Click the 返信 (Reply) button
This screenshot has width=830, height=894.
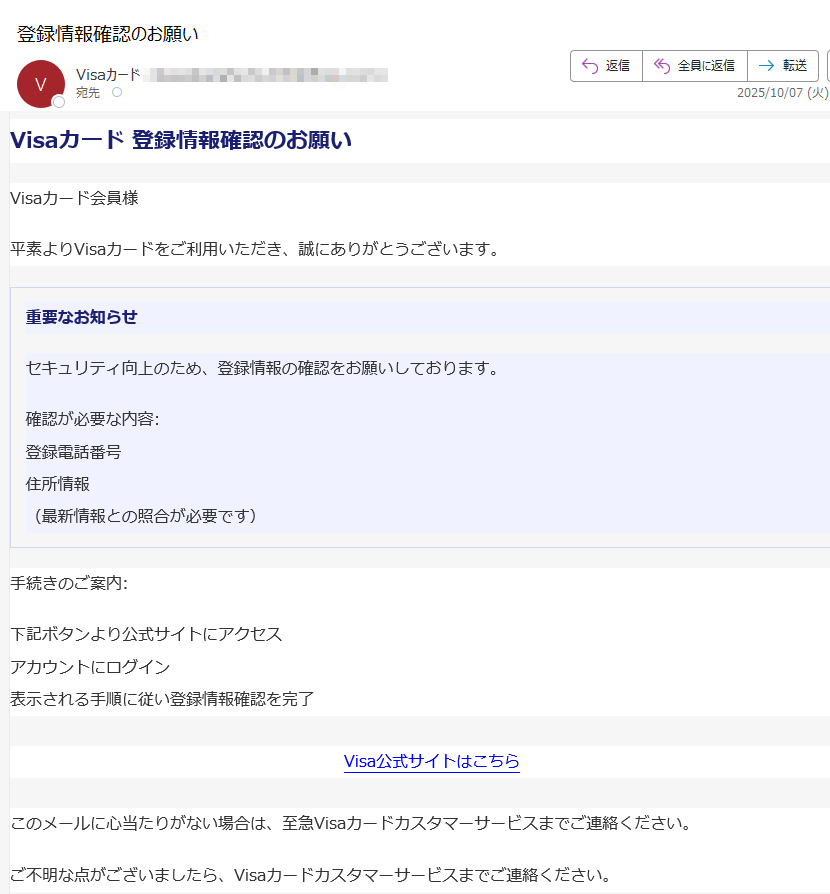tap(606, 65)
